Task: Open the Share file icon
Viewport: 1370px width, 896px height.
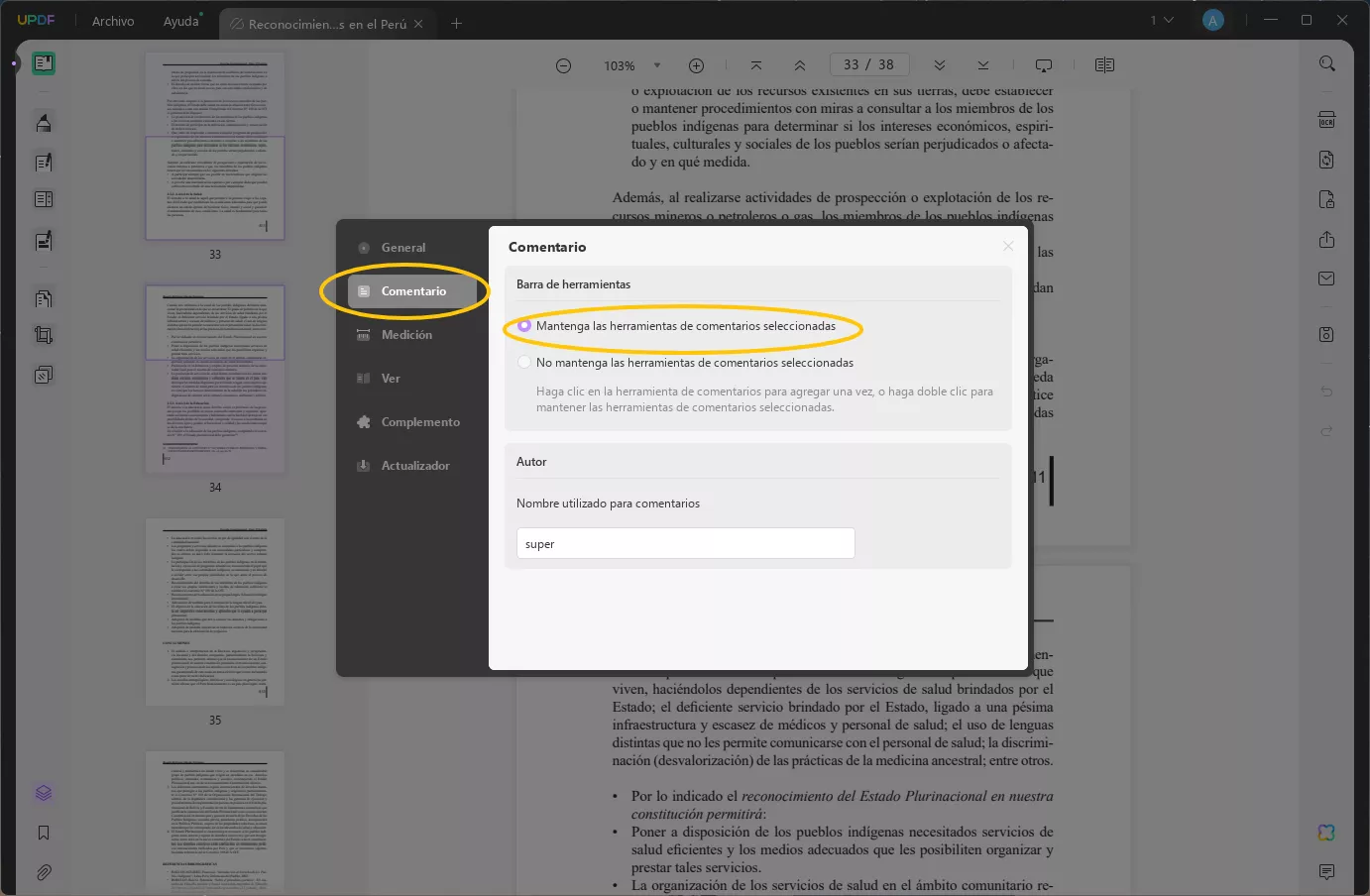Action: pos(1326,239)
